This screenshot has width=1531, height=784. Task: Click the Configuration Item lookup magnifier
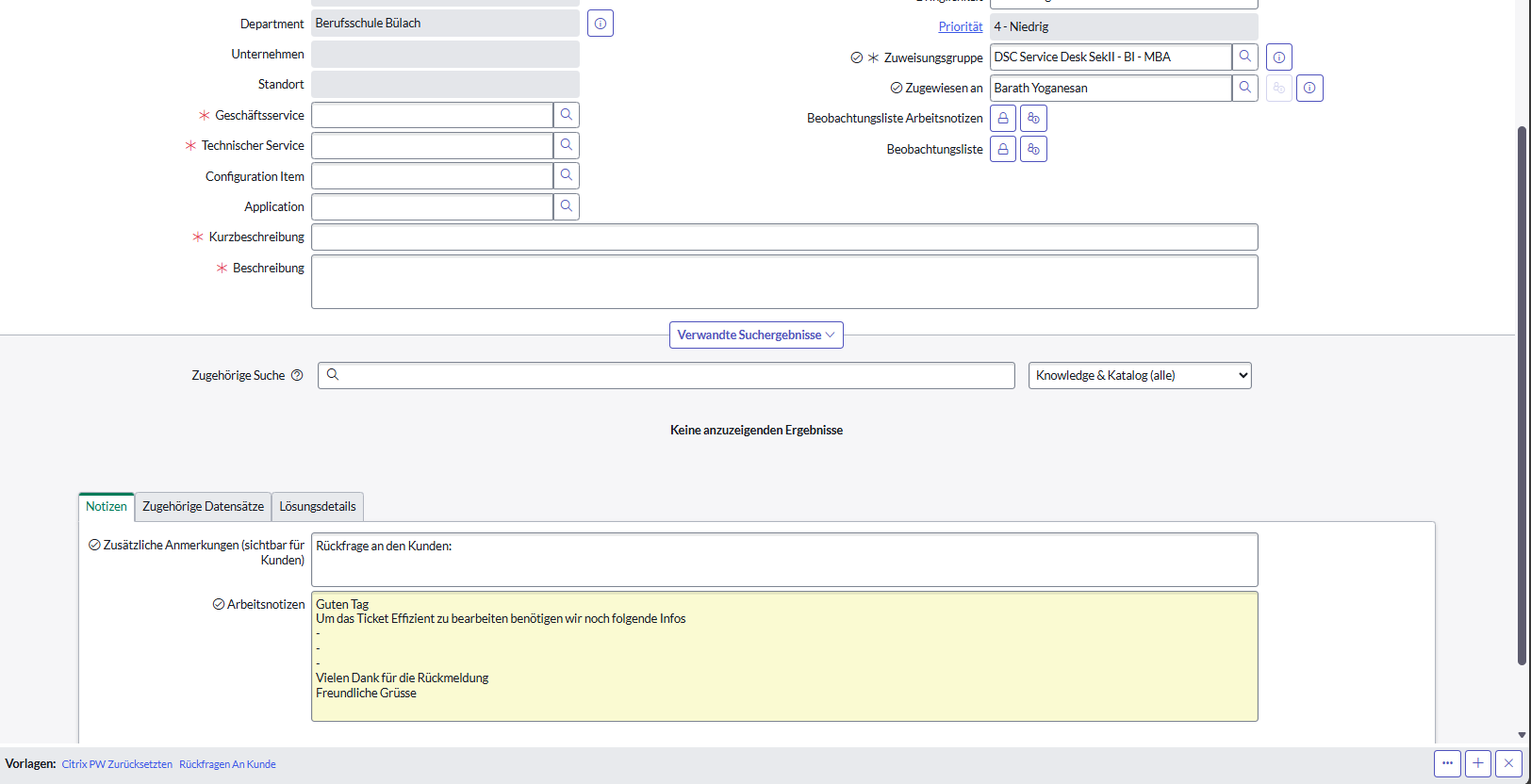click(x=567, y=176)
